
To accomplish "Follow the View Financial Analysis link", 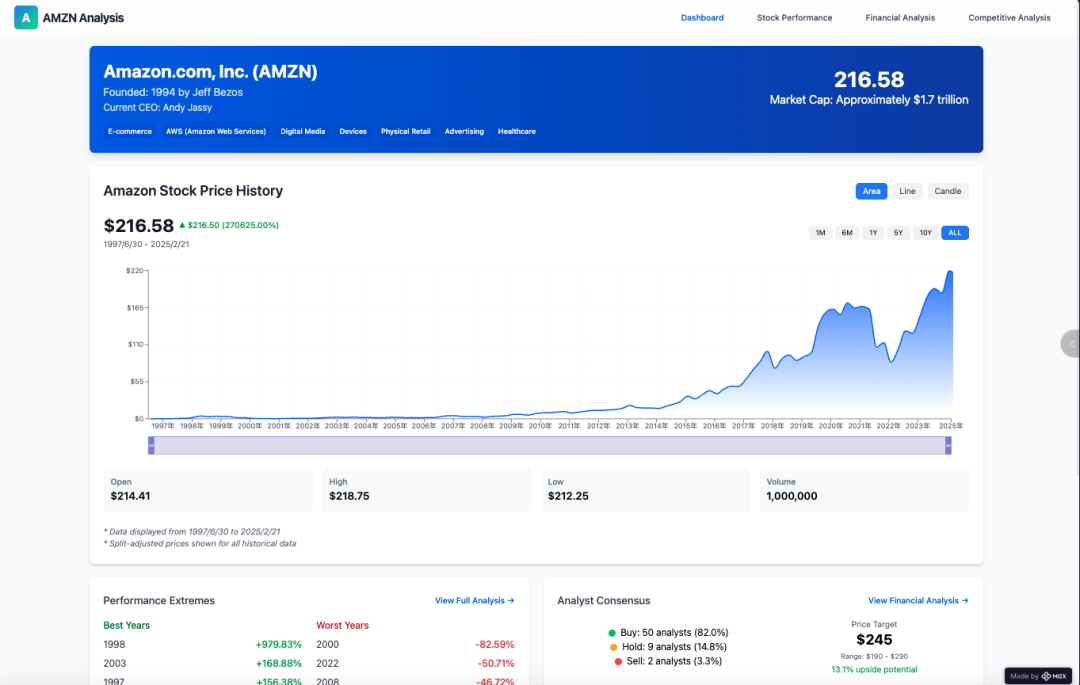I will point(918,600).
